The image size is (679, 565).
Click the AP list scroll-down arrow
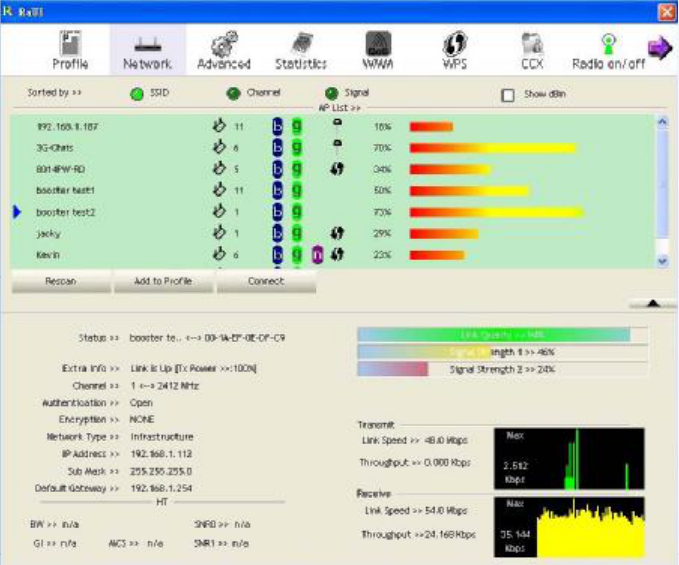tap(663, 261)
